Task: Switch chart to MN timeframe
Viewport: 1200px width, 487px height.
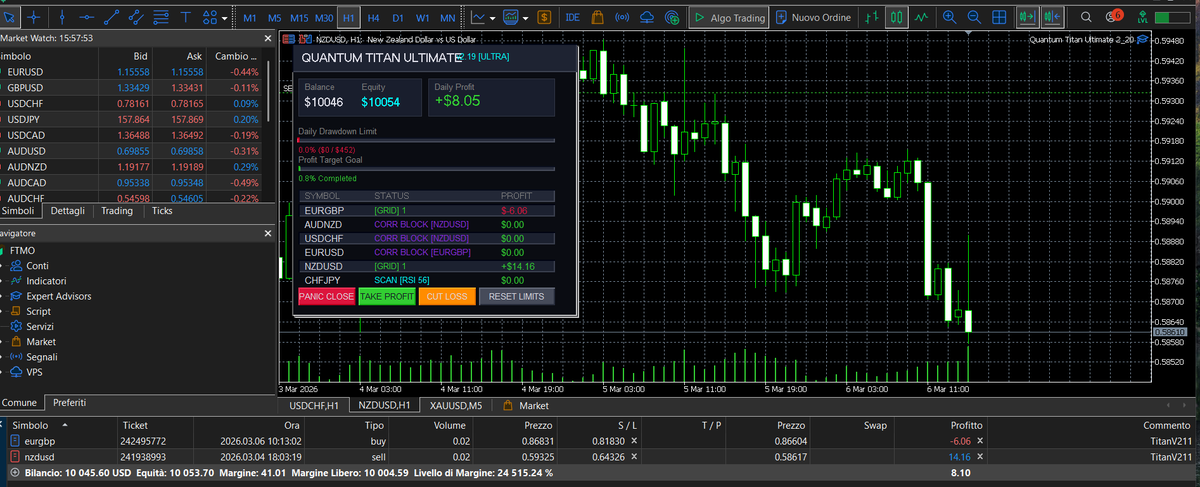Action: coord(448,18)
